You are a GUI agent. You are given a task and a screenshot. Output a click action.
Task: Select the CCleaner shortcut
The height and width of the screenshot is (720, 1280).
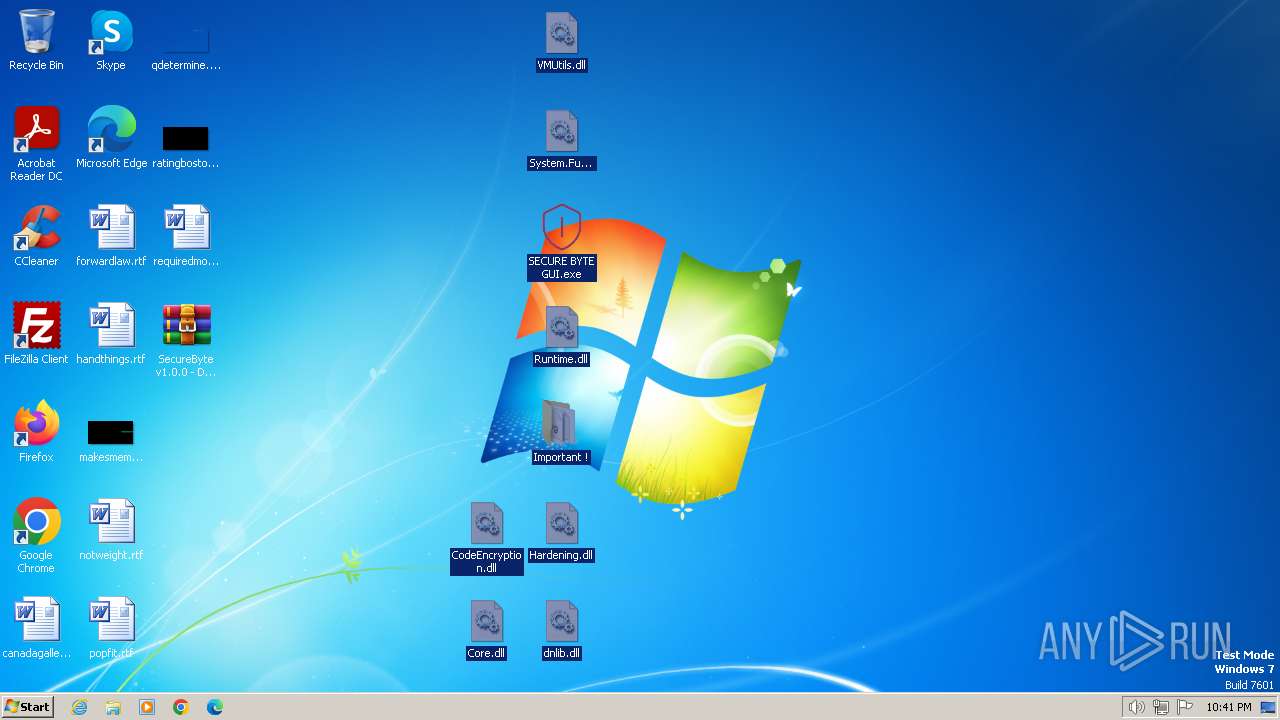tap(36, 237)
